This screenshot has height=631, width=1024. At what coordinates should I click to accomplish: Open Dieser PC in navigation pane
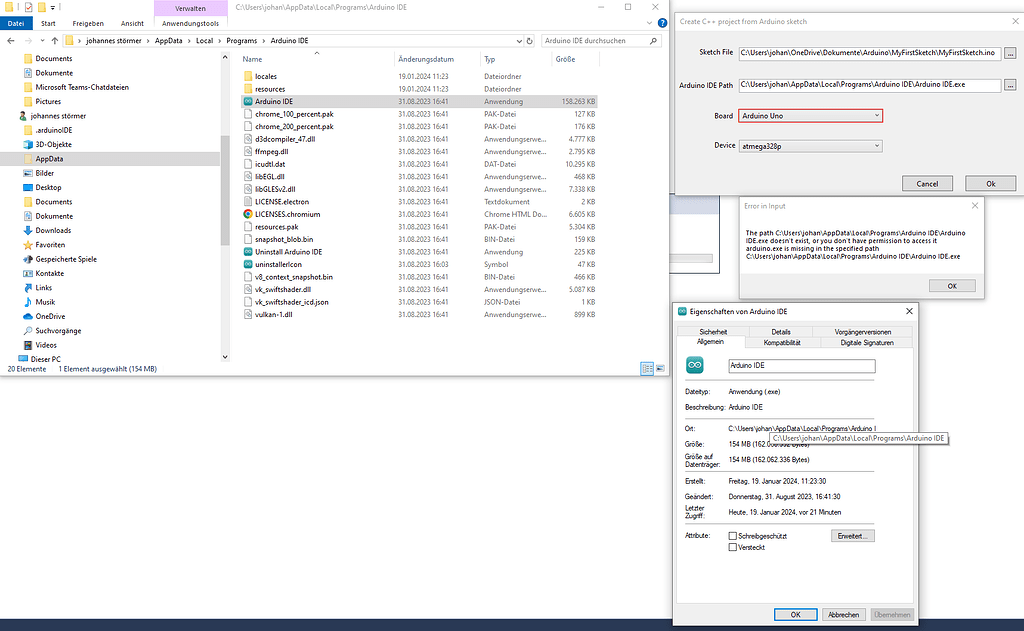(45, 359)
